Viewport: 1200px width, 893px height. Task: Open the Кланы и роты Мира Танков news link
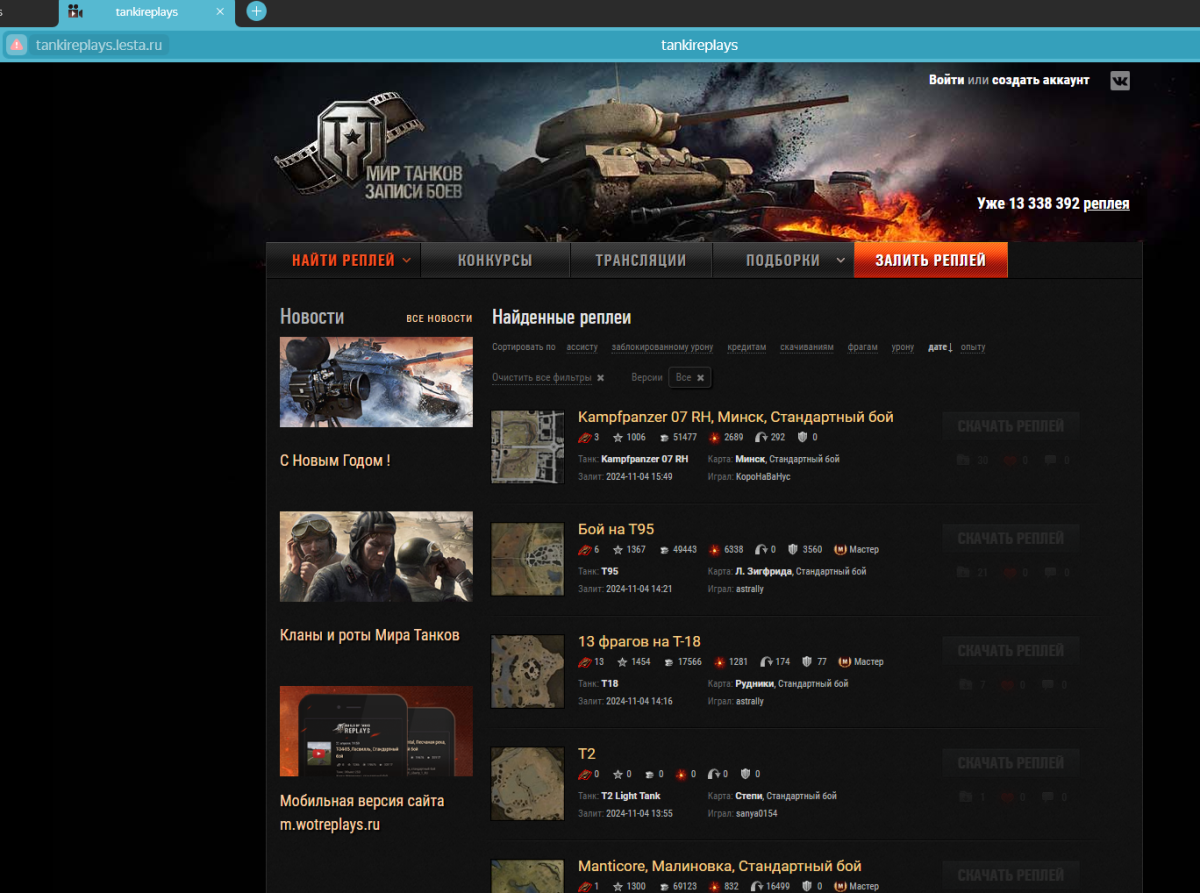370,635
